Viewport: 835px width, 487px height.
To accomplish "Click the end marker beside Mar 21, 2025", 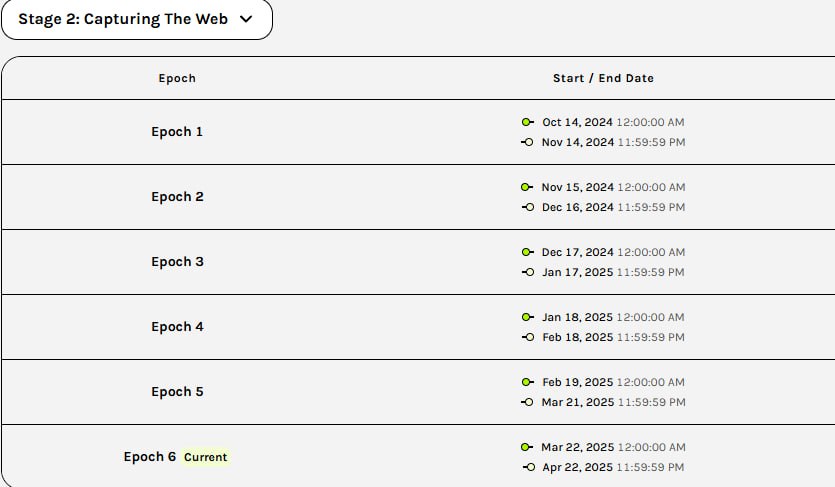I will click(x=527, y=402).
